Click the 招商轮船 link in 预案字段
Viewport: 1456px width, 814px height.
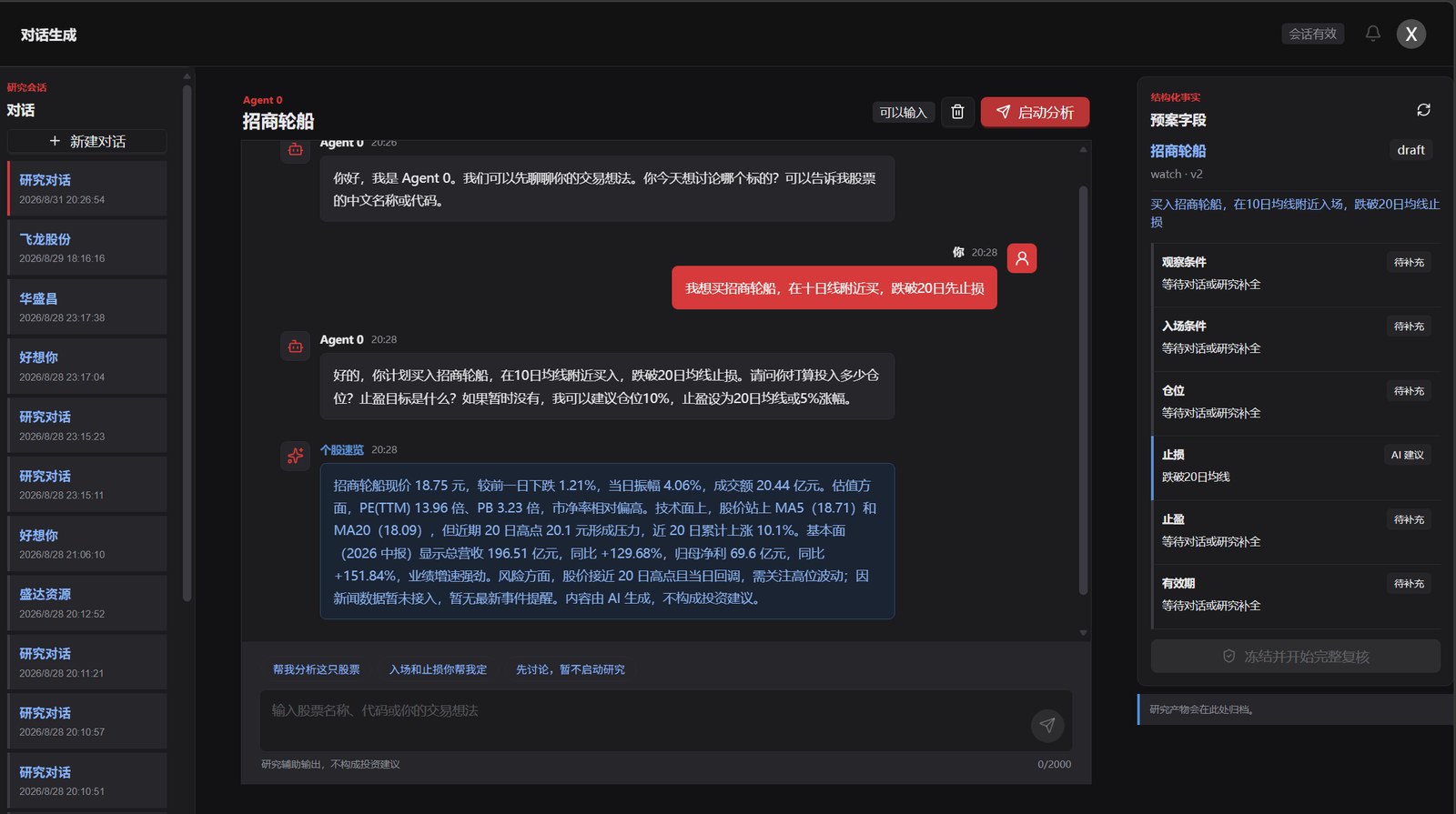coord(1178,151)
